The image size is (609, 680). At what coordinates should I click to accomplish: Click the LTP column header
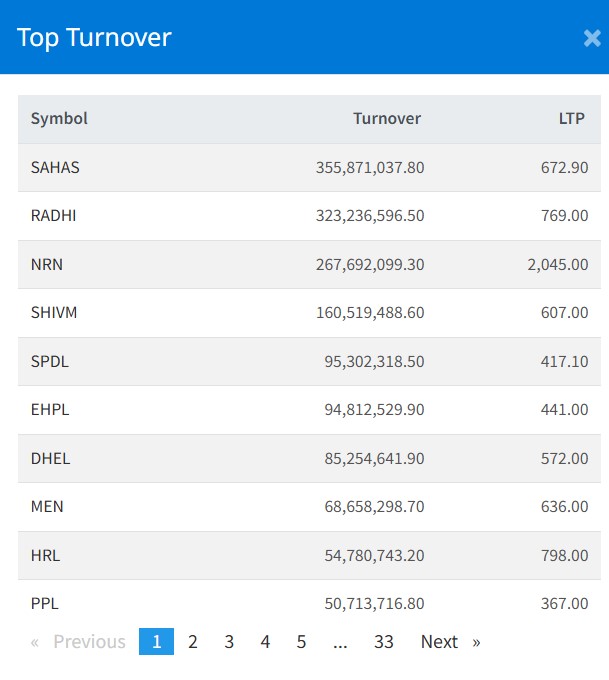[x=572, y=119]
